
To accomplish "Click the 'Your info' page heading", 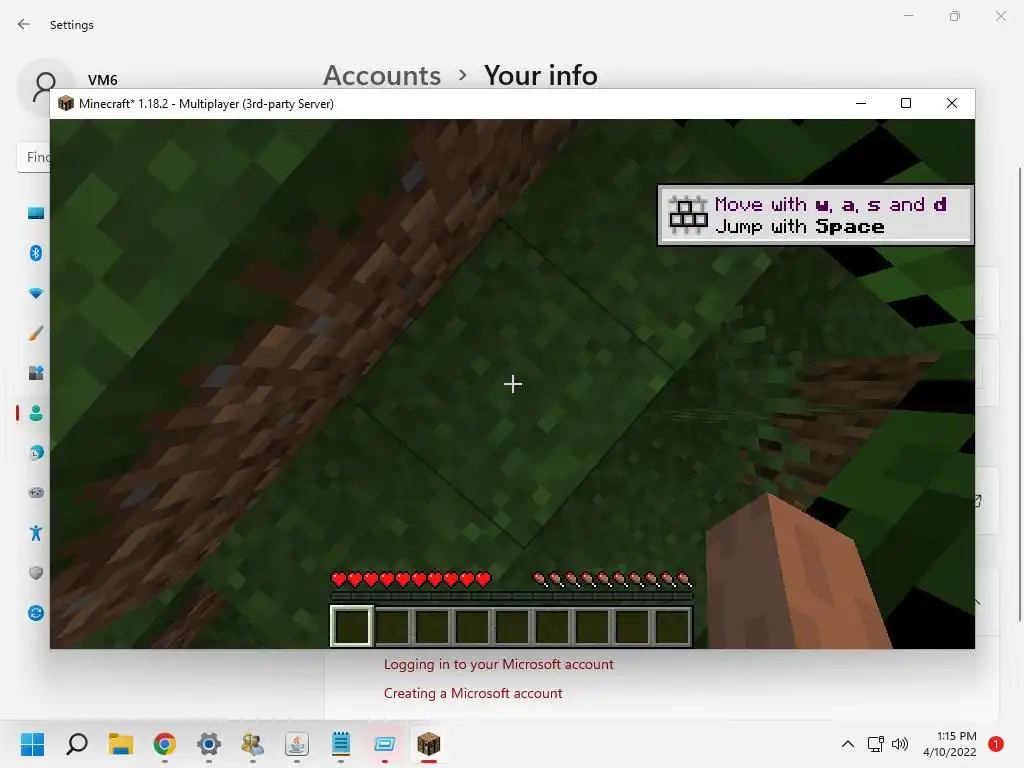I will pos(541,76).
